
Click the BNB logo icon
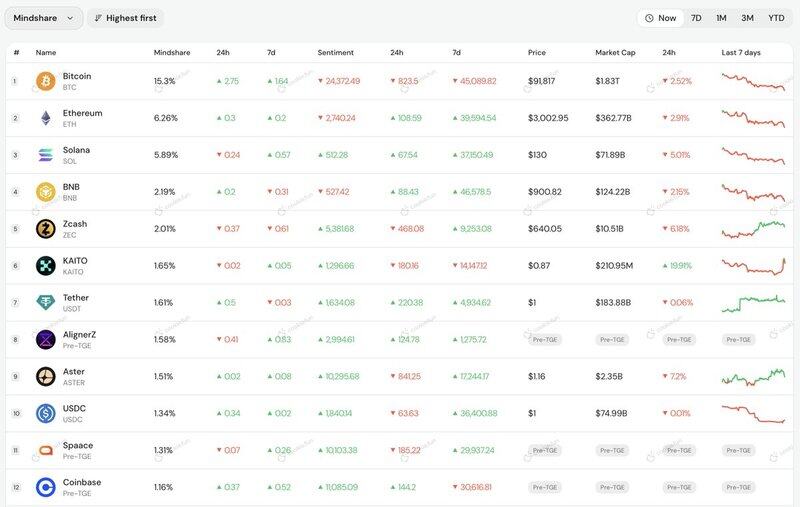click(45, 192)
